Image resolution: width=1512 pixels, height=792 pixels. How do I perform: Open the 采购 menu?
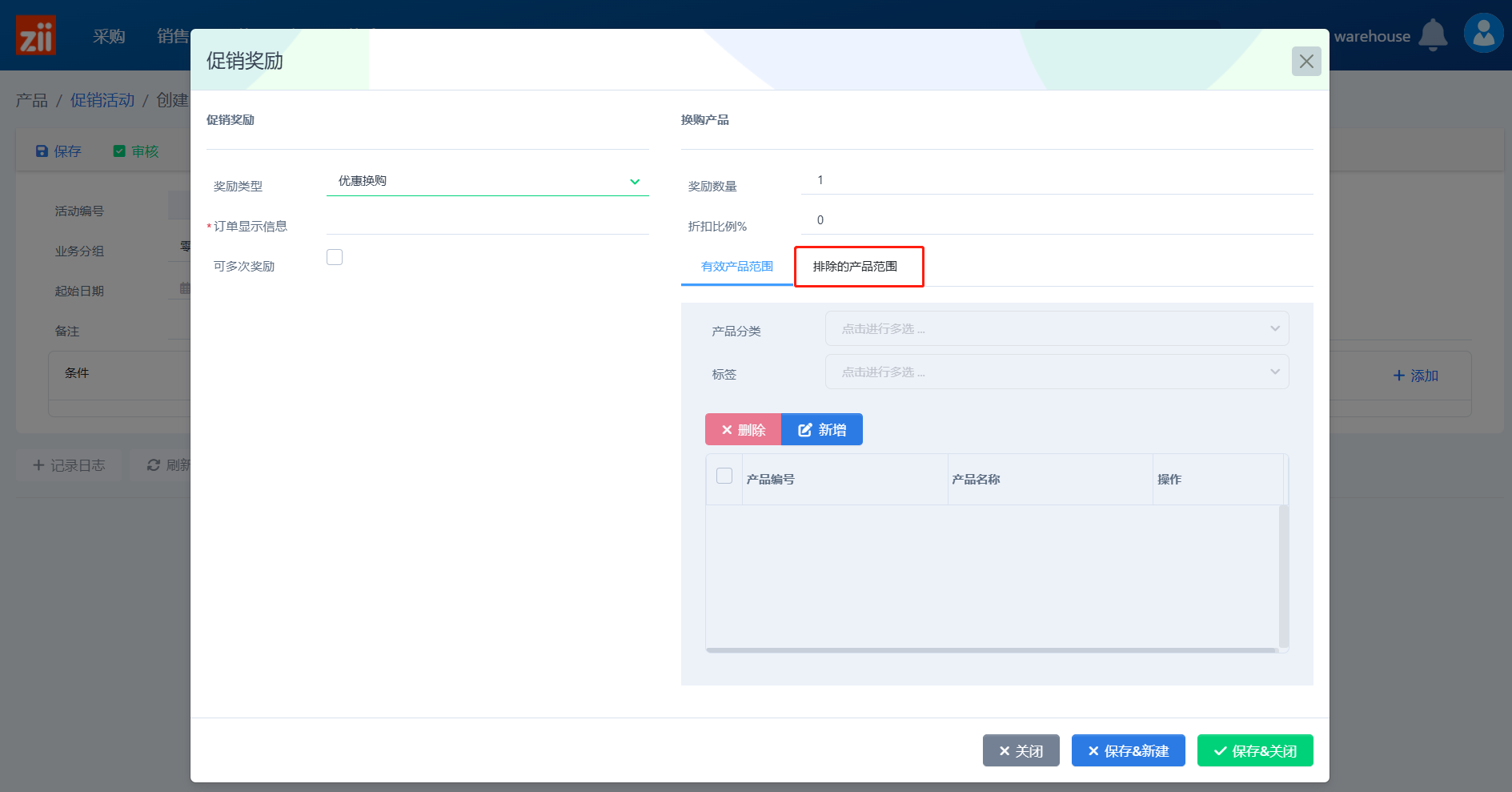109,36
